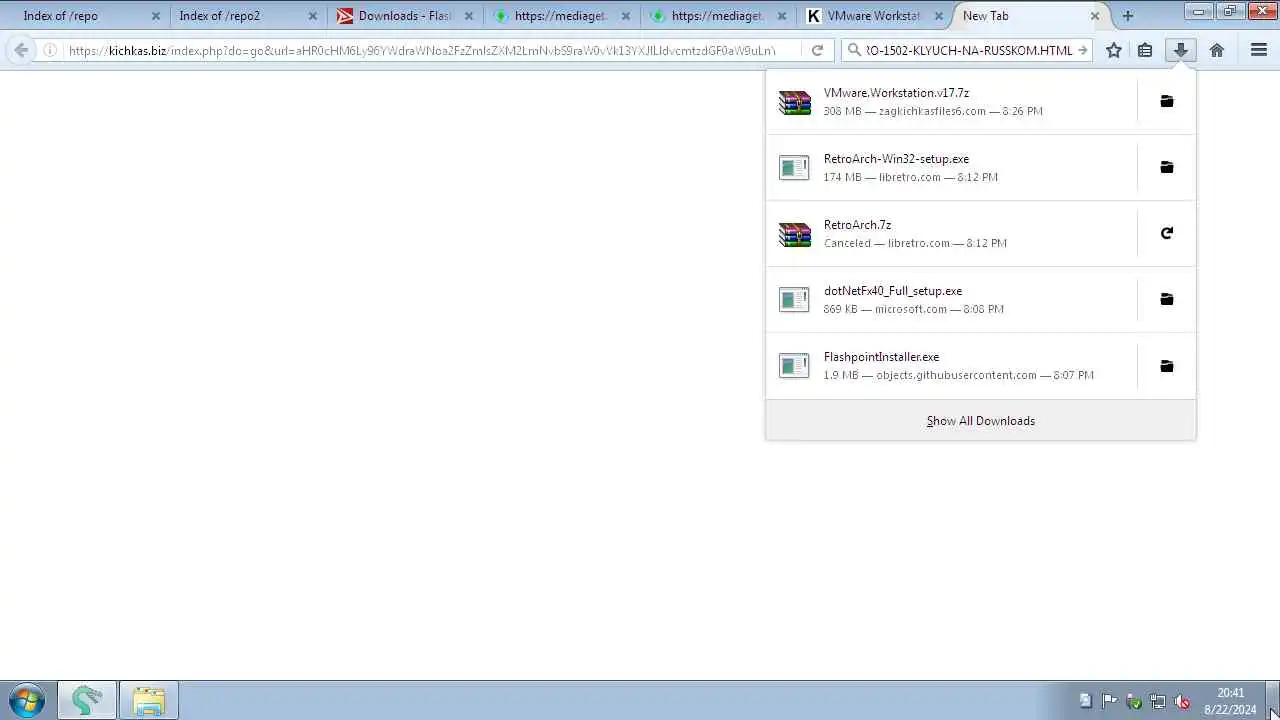Screen dimensions: 1280x720
Task: Open the hamburger menu
Action: [x=1259, y=50]
